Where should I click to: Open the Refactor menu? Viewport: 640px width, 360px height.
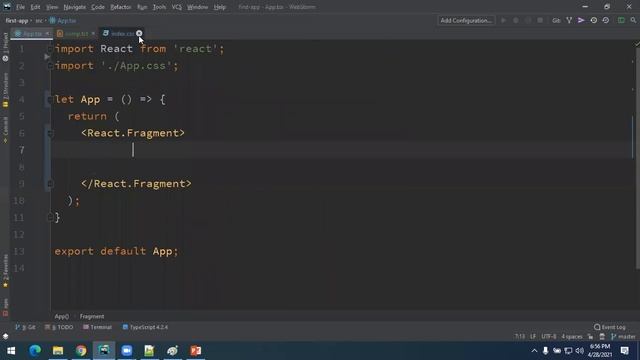coord(120,7)
